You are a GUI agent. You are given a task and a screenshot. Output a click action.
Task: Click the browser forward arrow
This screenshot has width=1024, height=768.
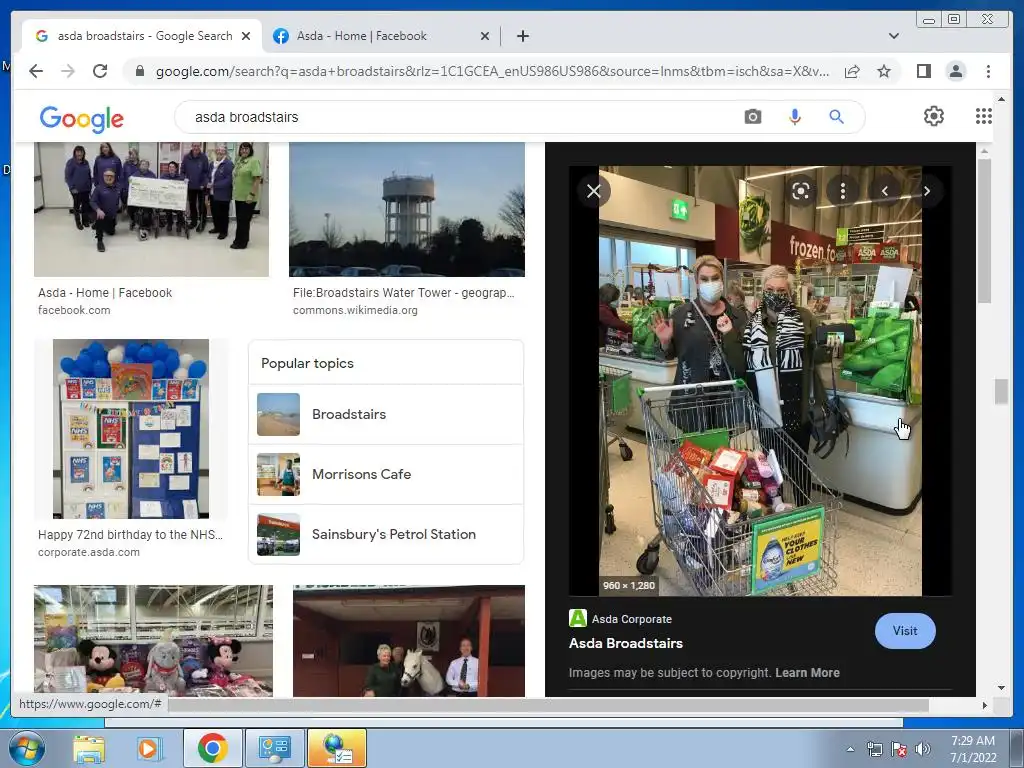tap(68, 71)
